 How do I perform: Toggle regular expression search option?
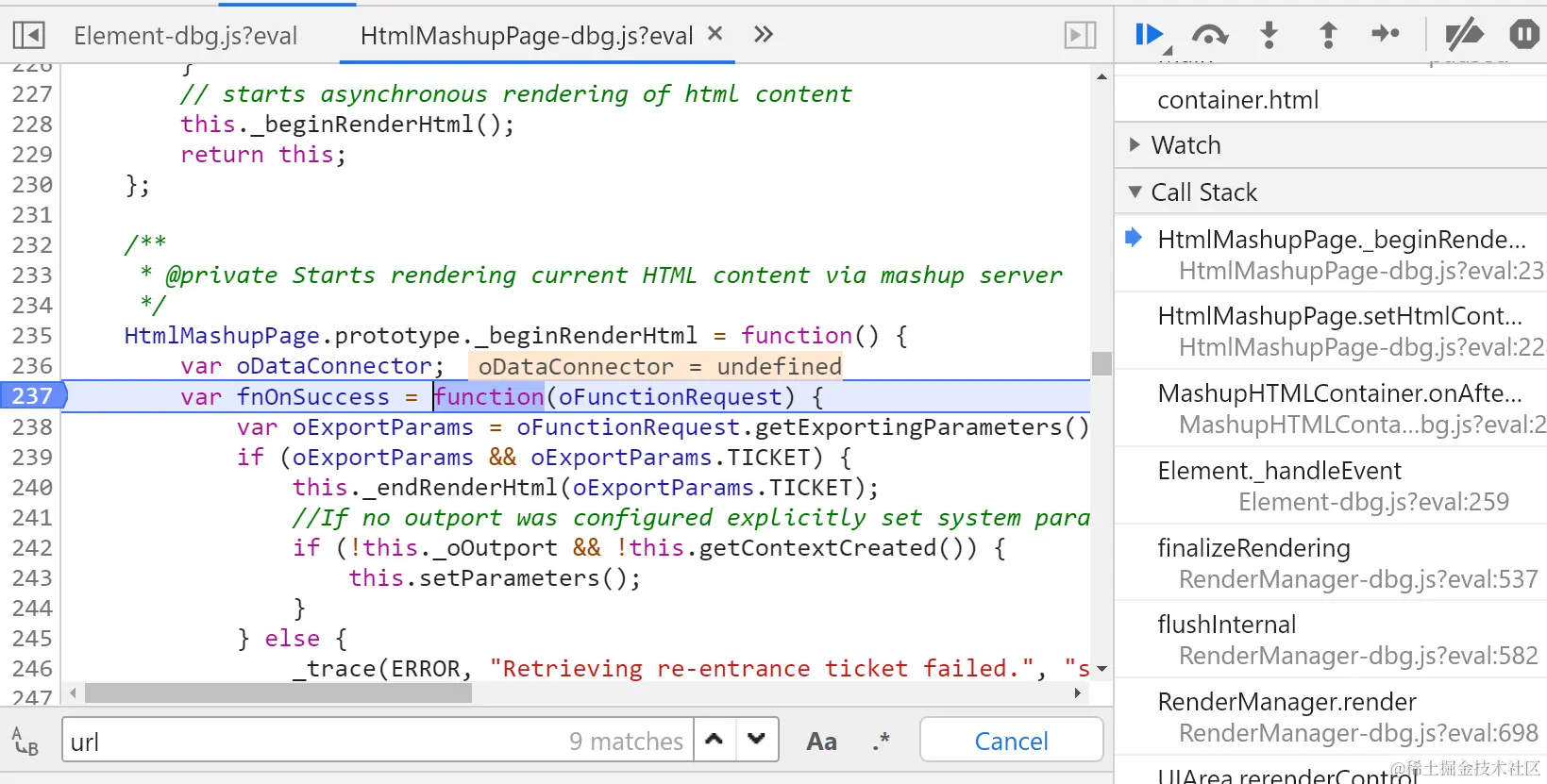[881, 742]
